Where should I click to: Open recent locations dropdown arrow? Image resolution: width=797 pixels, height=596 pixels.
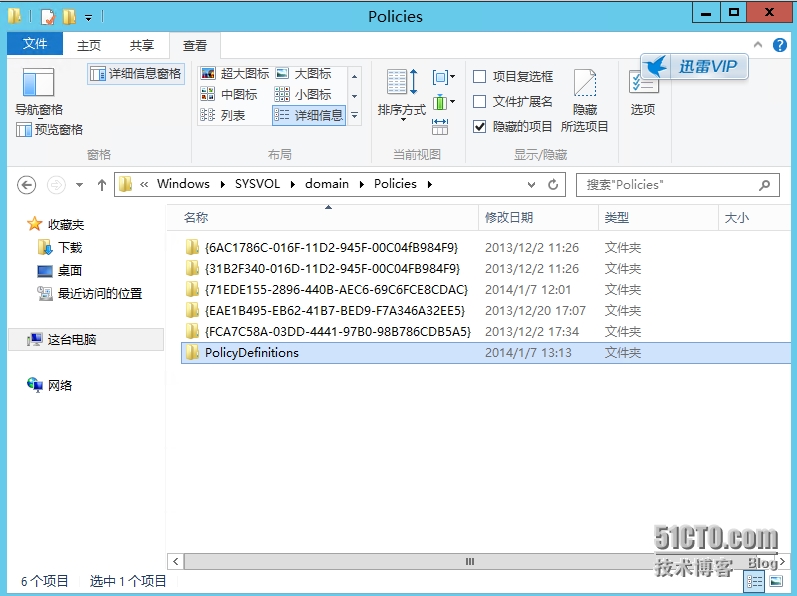(x=79, y=185)
